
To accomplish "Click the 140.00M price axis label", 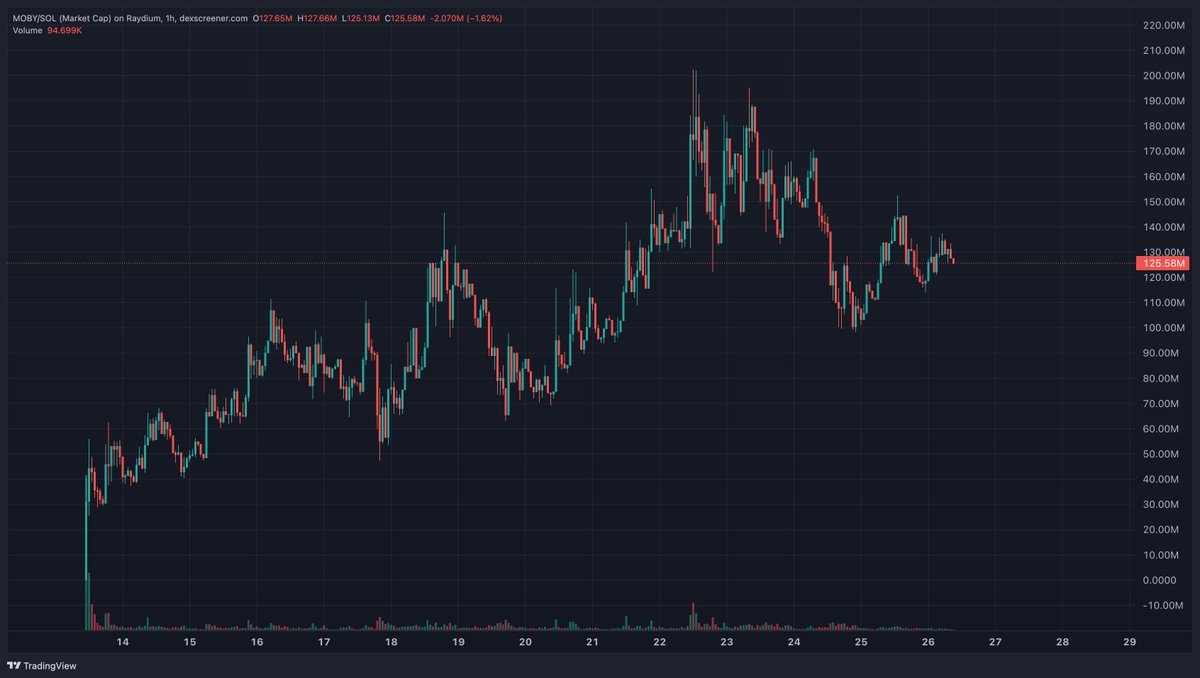I will click(x=1163, y=227).
